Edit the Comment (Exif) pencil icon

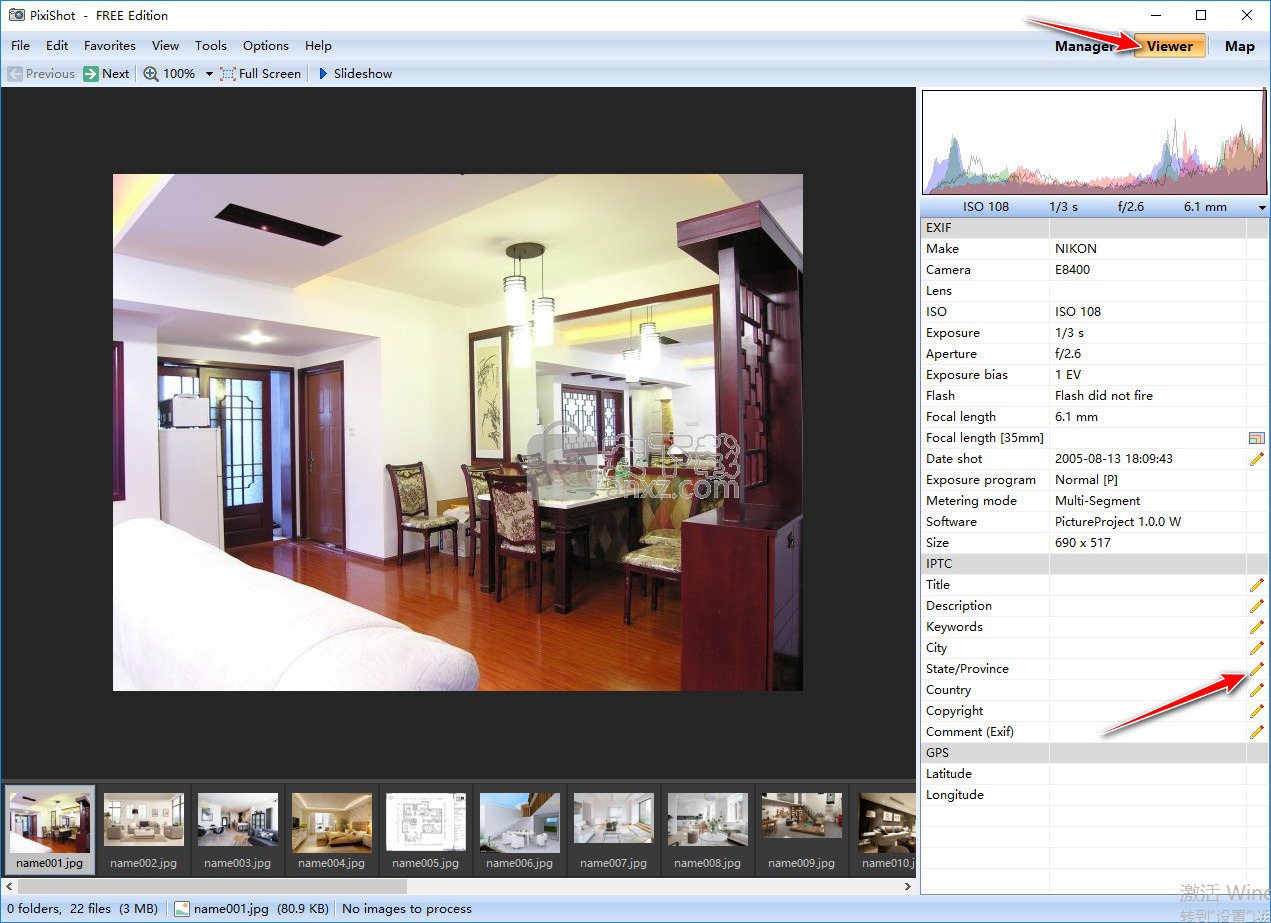pos(1257,732)
